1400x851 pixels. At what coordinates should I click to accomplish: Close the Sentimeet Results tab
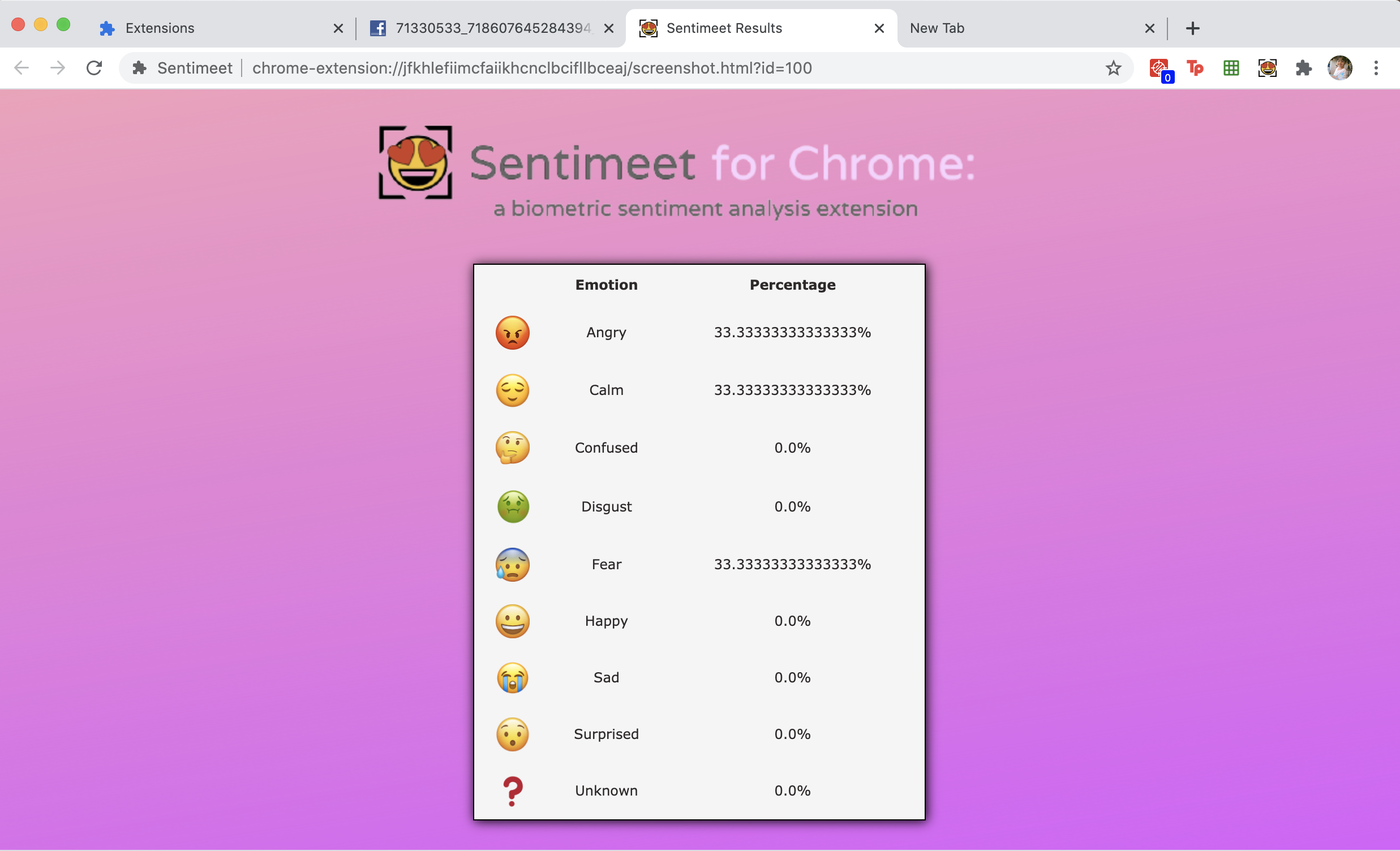[x=879, y=28]
